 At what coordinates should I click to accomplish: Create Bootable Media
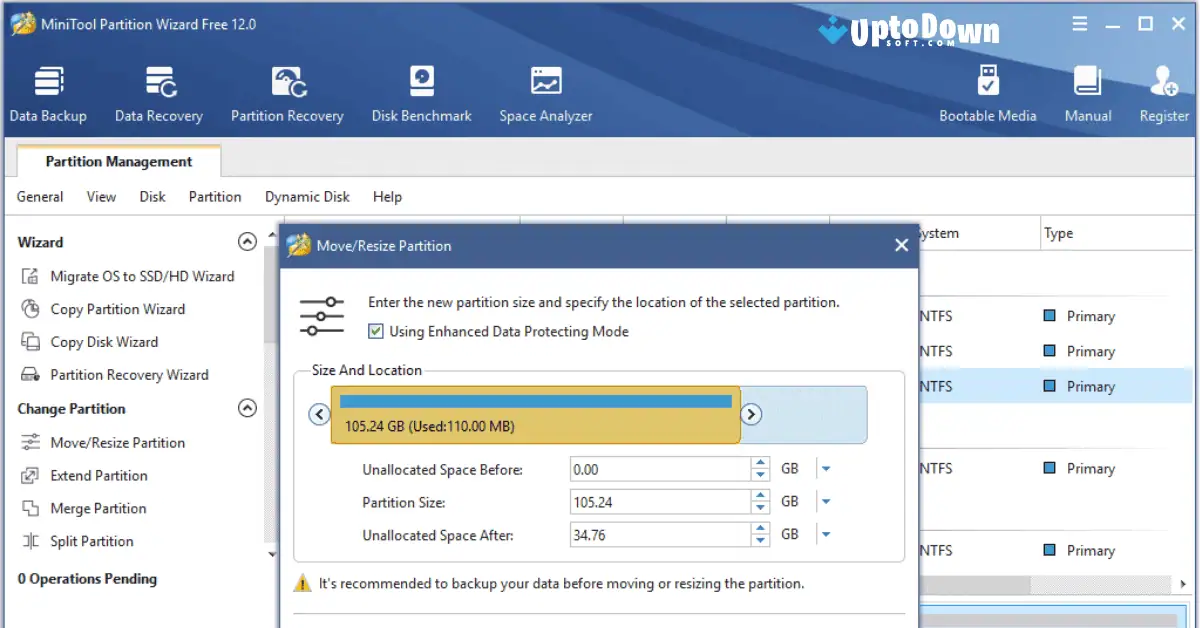coord(987,93)
